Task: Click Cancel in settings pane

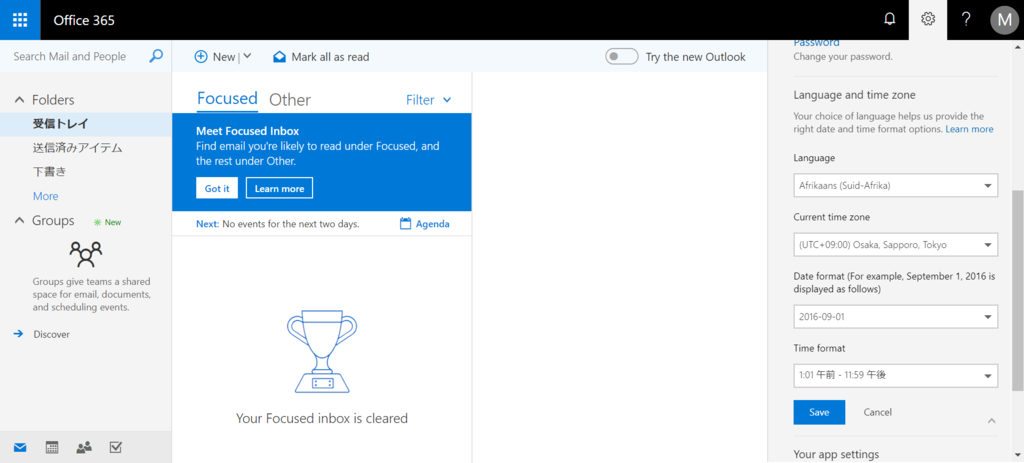Action: pyautogui.click(x=878, y=412)
